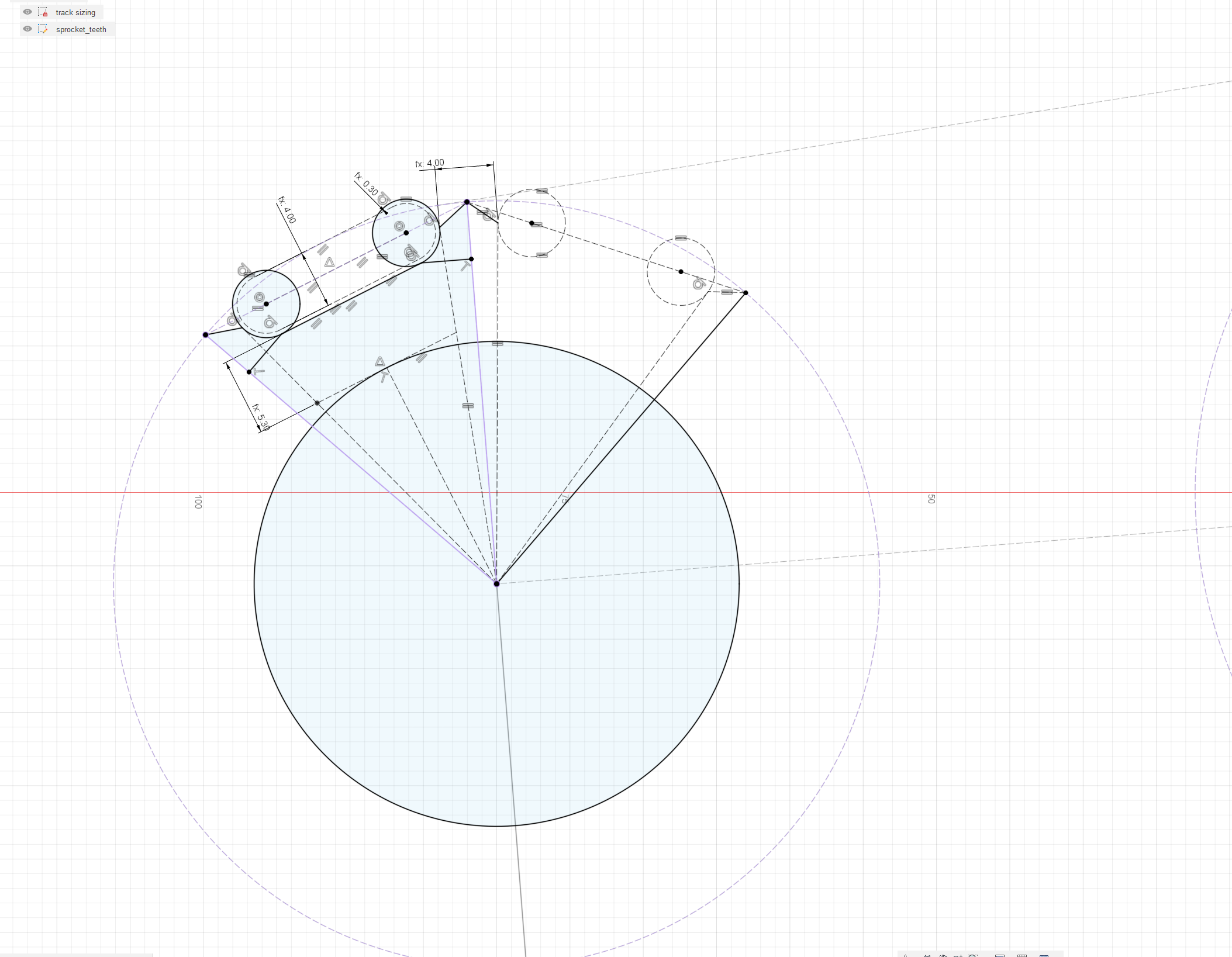Click the fx: 4.00 dimension value

[430, 164]
